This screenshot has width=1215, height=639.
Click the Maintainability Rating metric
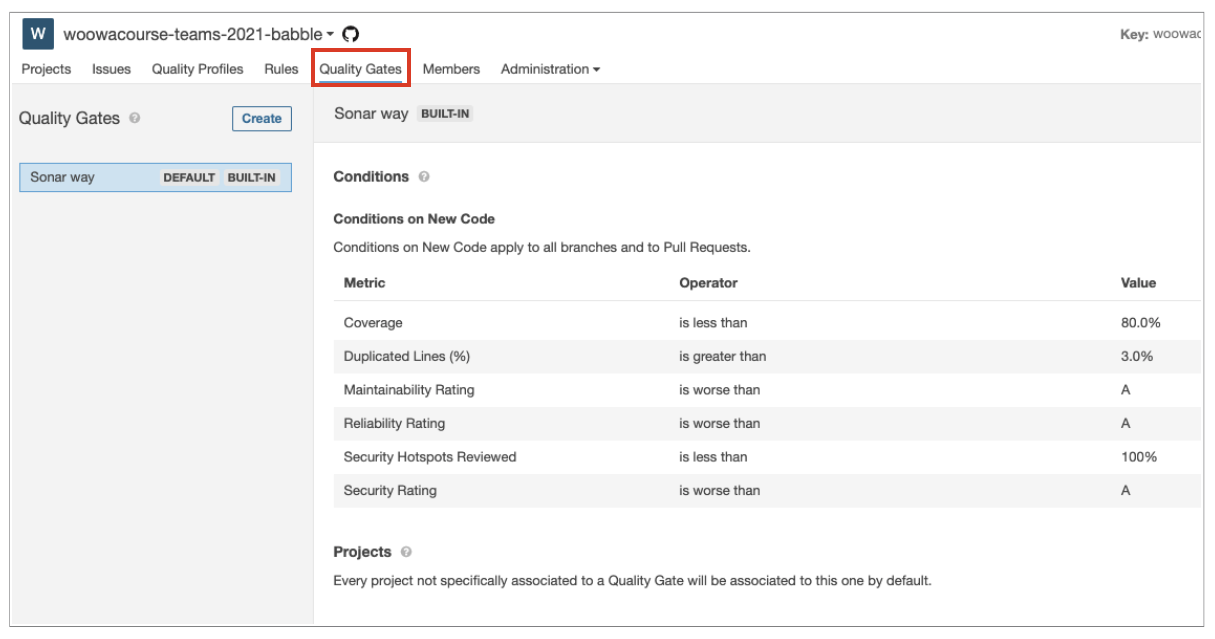click(x=409, y=390)
